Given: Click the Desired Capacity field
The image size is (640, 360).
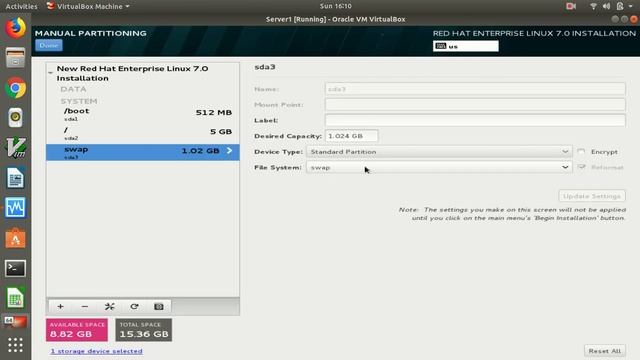Looking at the screenshot, I should pyautogui.click(x=351, y=136).
